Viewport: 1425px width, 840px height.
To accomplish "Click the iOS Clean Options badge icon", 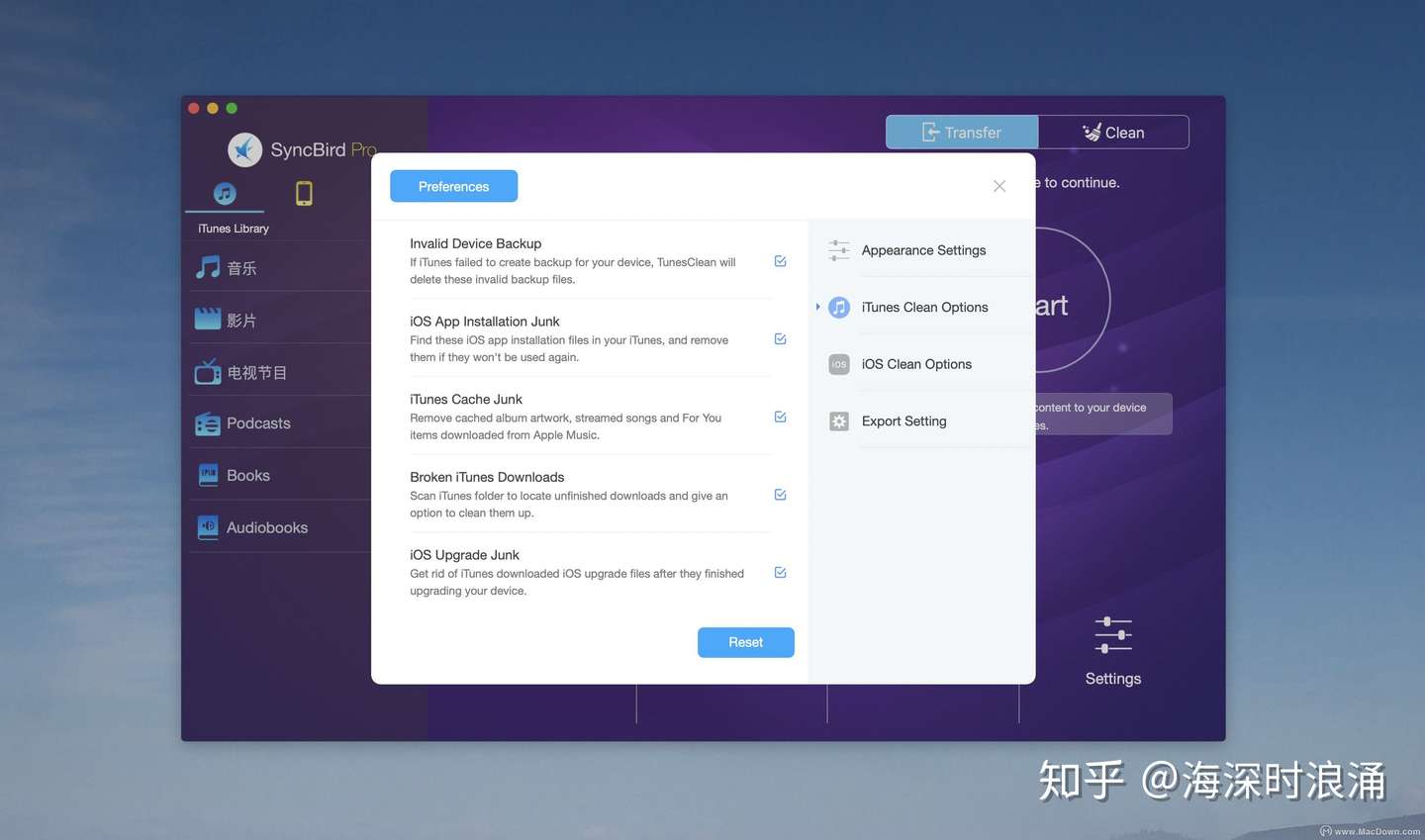I will pos(839,364).
